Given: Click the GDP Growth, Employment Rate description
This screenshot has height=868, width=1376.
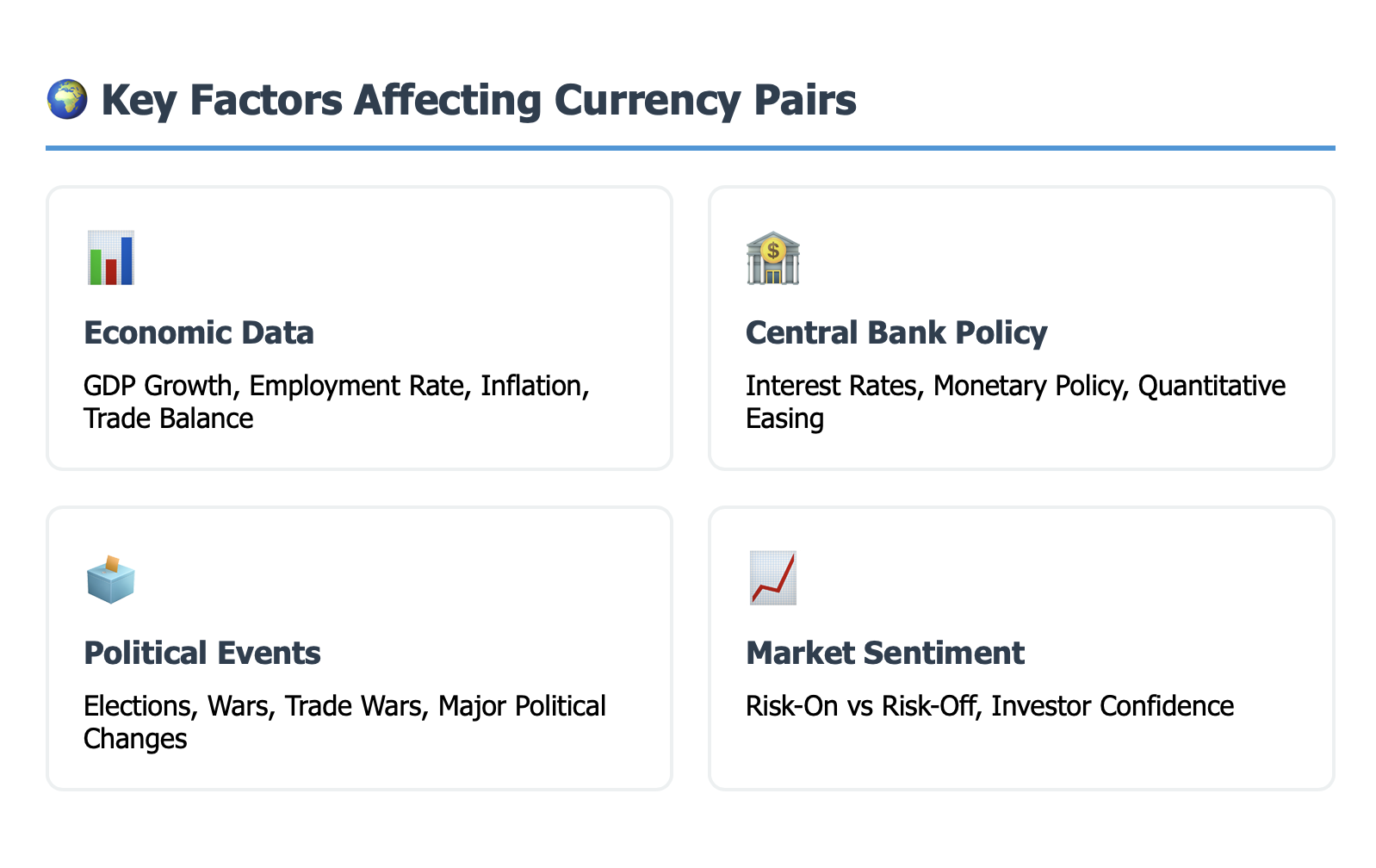Looking at the screenshot, I should point(336,386).
